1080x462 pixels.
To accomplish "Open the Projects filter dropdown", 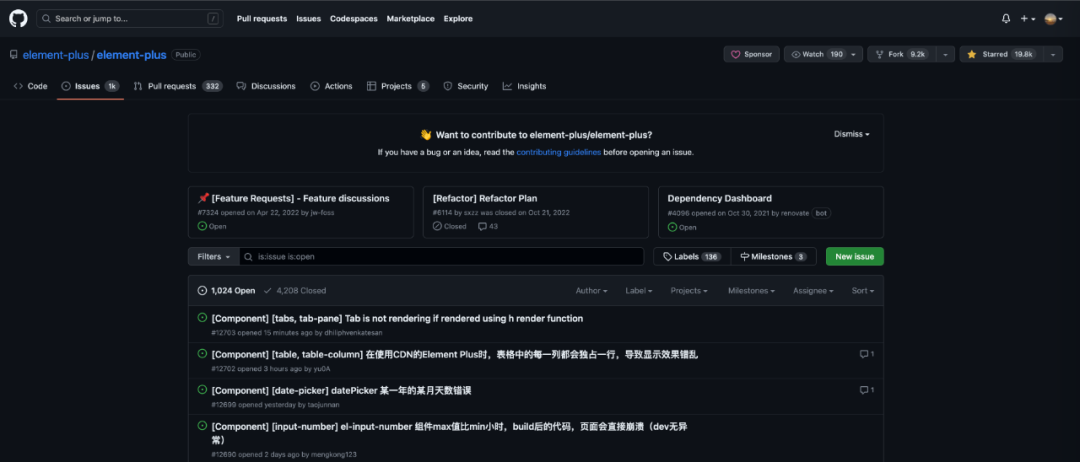I will pos(689,291).
